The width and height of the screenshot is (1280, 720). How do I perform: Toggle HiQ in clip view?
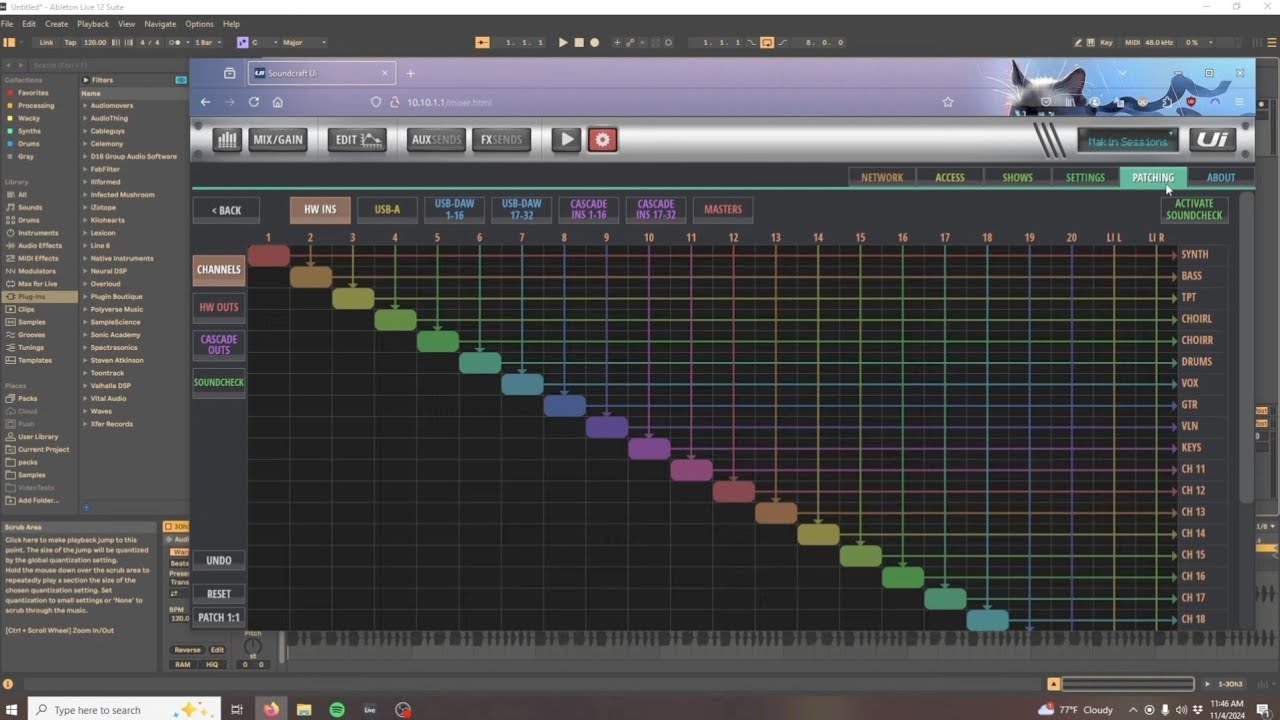(212, 664)
